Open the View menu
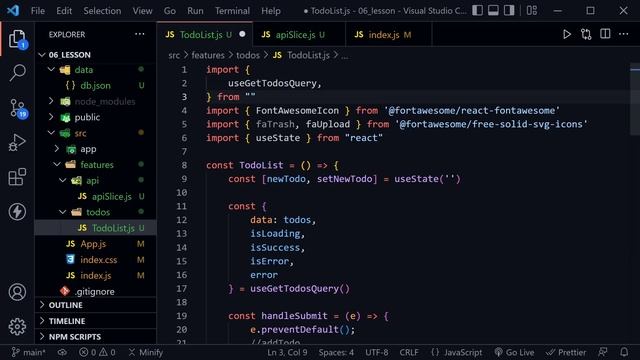Screen dimensions: 640x360 pyautogui.click(x=142, y=11)
